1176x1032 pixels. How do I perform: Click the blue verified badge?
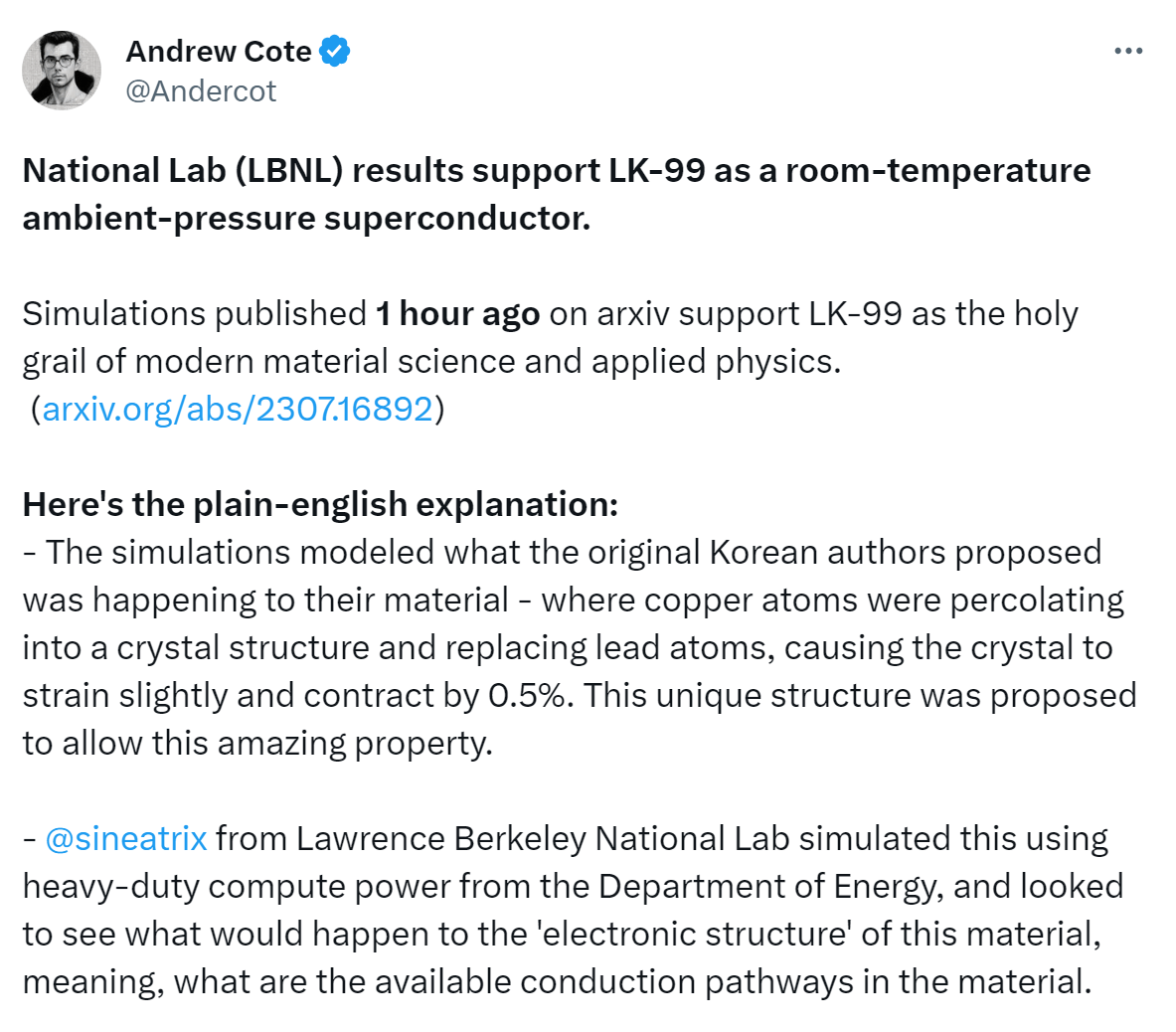[334, 51]
